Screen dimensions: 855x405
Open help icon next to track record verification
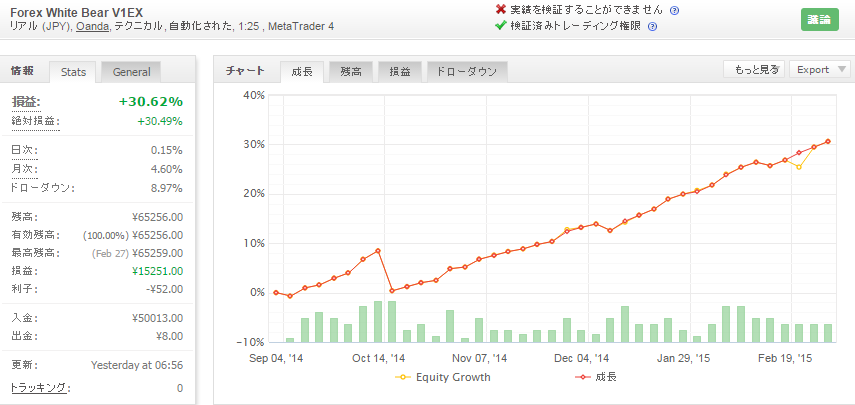[675, 10]
